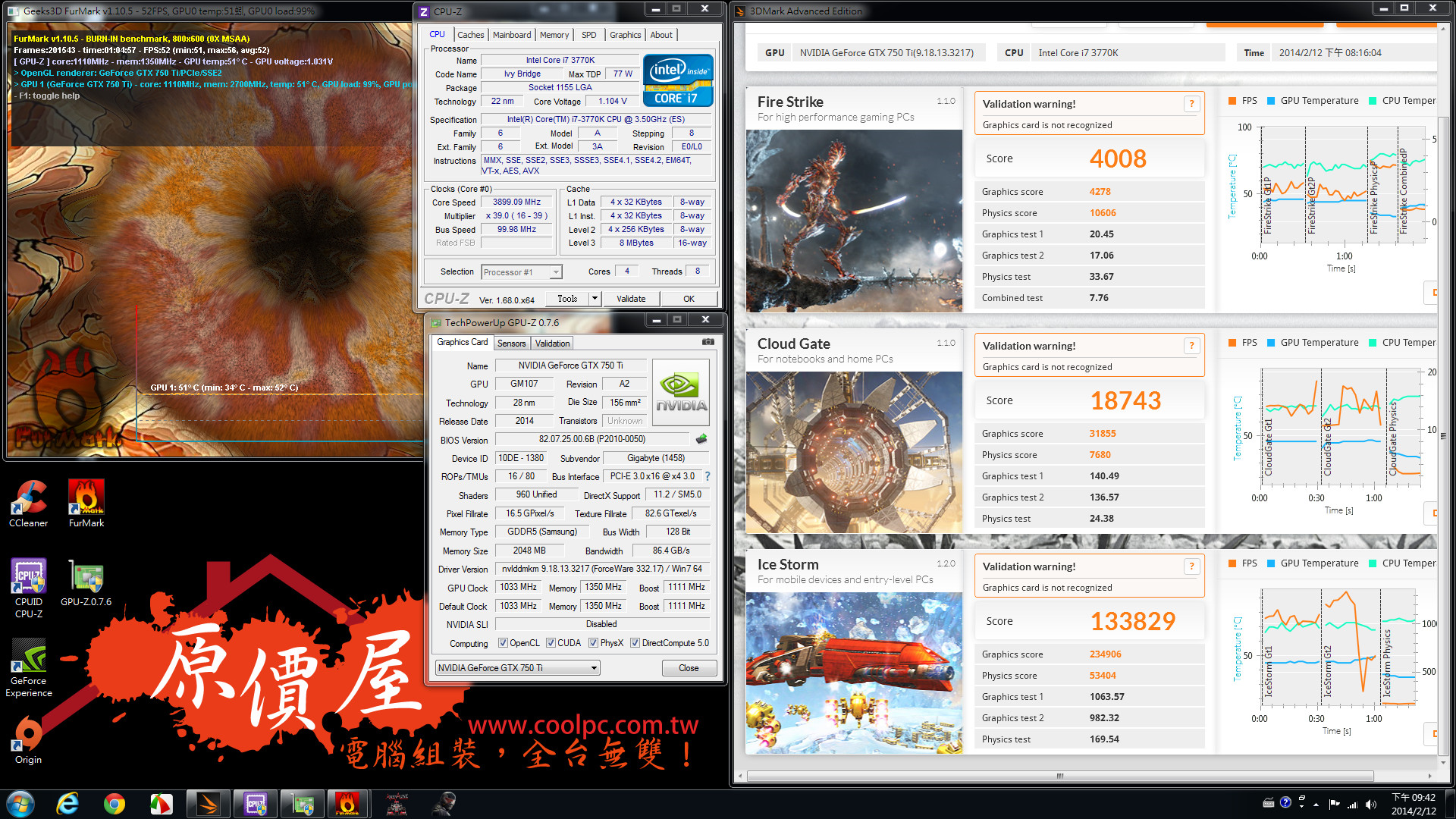Open the GeForce Experience desktop shortcut

point(29,667)
